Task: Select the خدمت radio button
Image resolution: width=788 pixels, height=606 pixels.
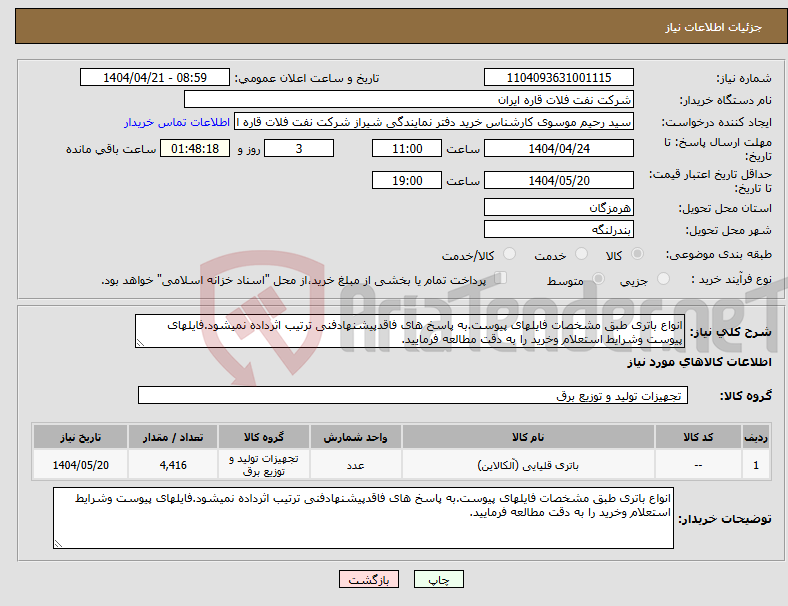Action: click(x=581, y=254)
